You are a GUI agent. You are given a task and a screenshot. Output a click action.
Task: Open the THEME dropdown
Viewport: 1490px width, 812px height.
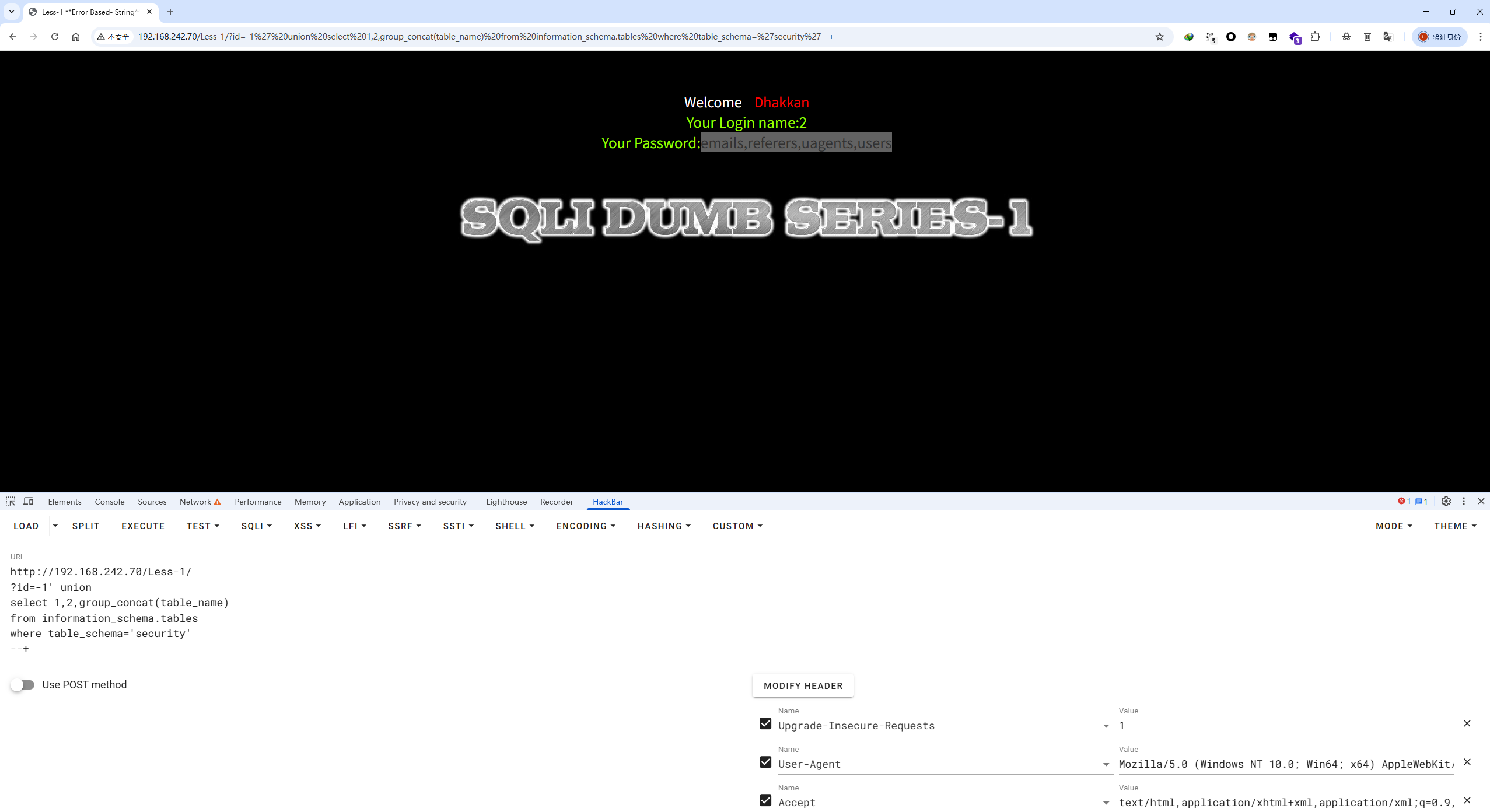point(1455,526)
